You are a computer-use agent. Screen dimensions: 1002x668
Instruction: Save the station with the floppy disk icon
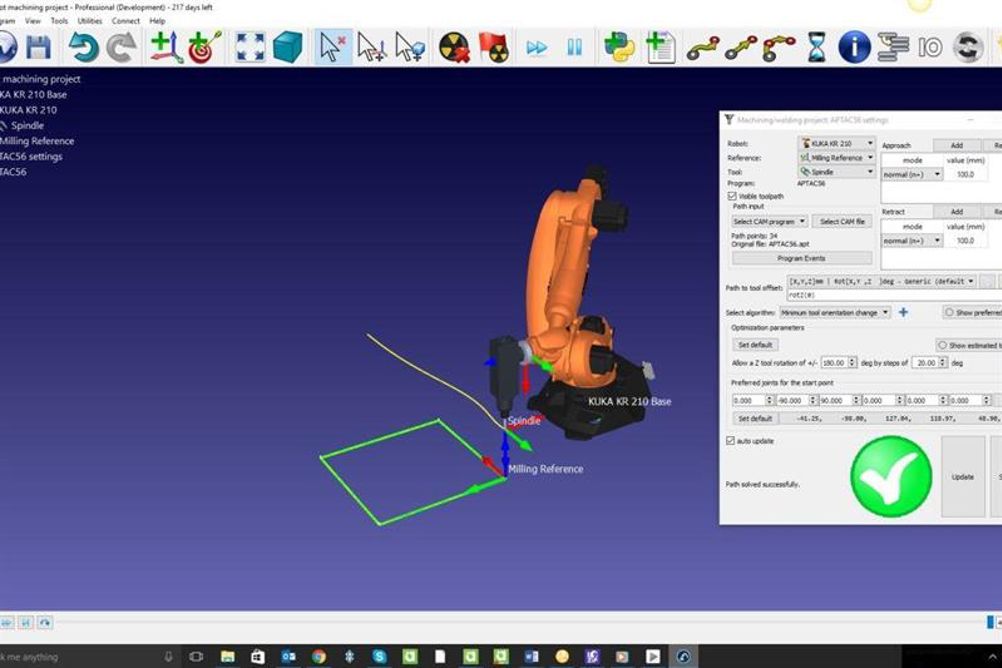point(38,47)
